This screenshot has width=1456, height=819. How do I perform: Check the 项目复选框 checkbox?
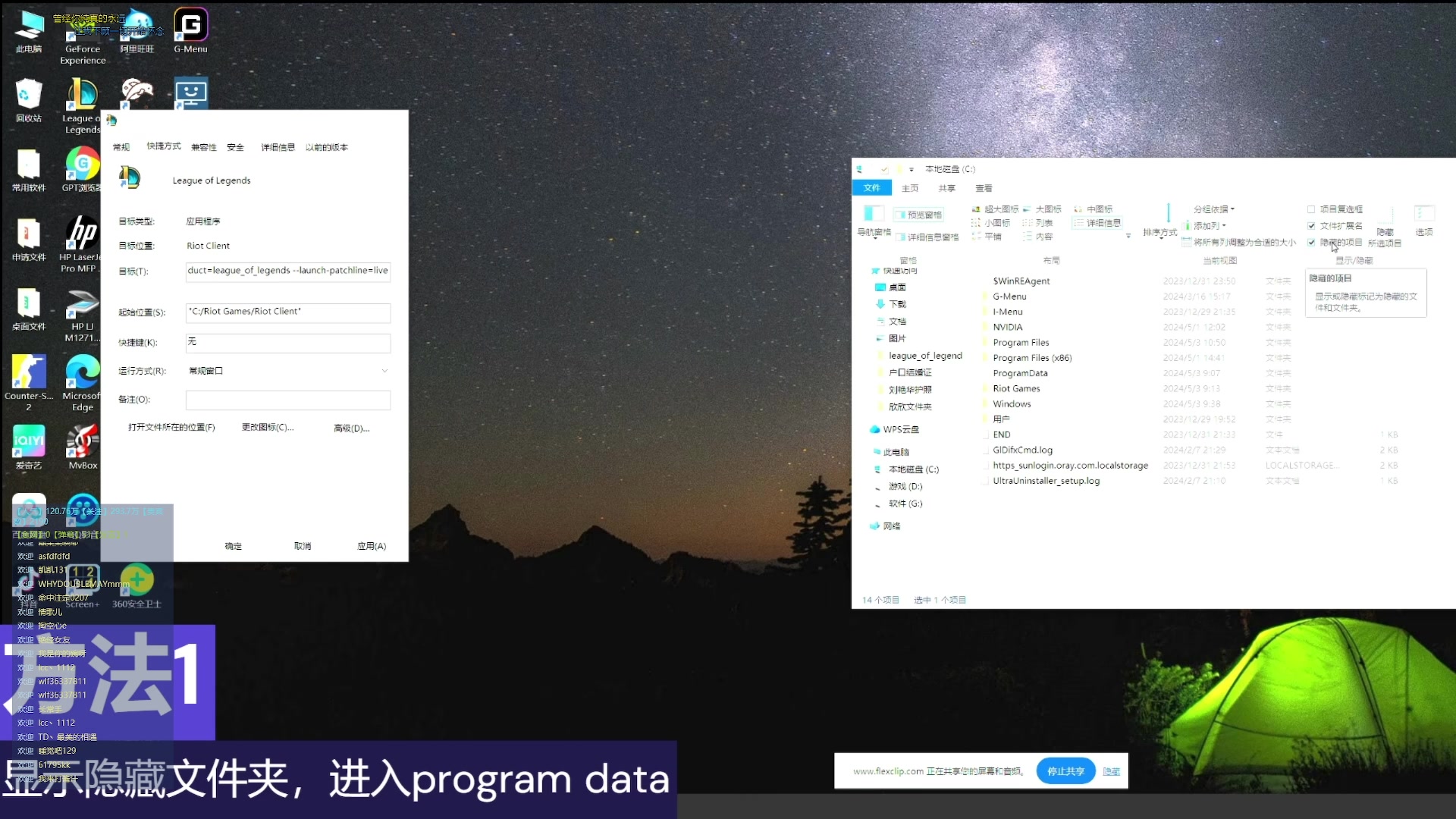click(x=1311, y=209)
